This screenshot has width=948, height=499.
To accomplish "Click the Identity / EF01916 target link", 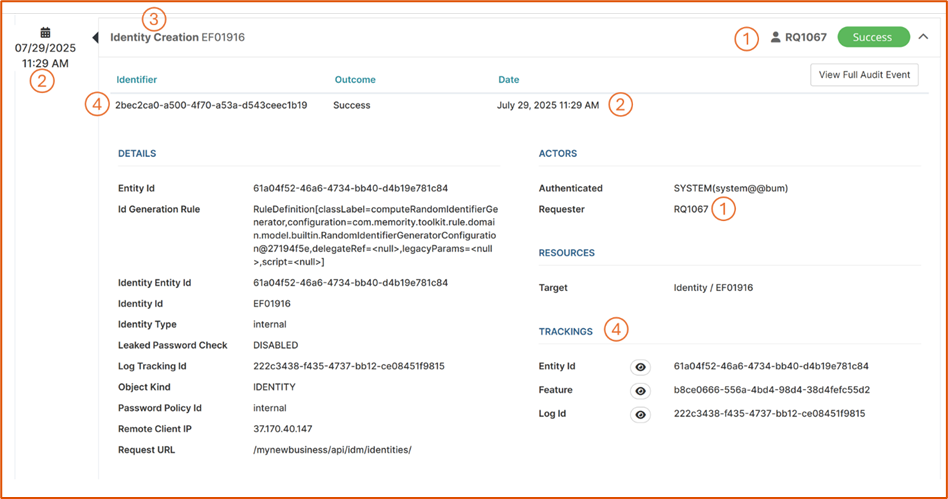I will pos(713,288).
